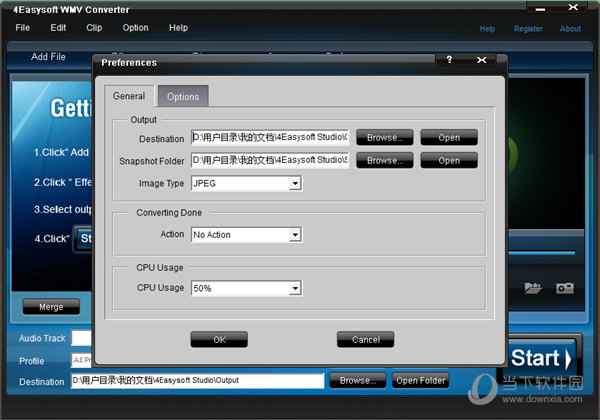
Task: Click the Merge button in main window
Action: coord(51,307)
